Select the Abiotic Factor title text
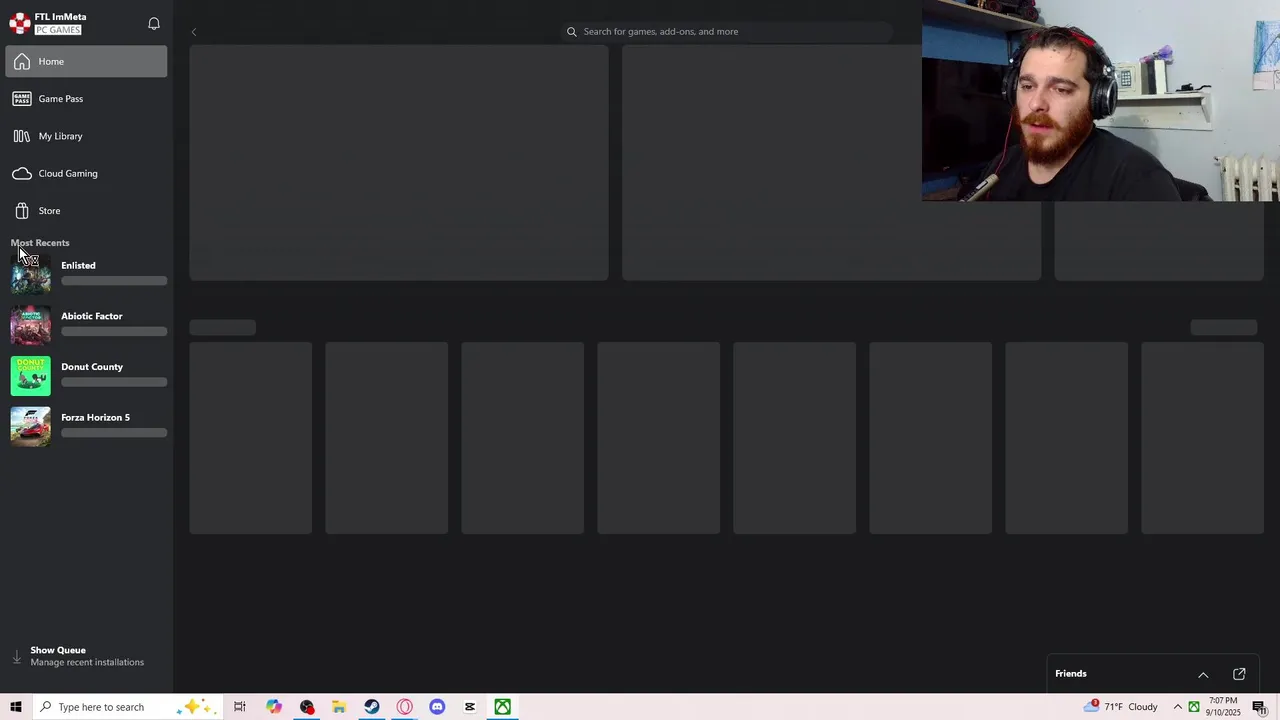This screenshot has width=1280, height=720. [92, 316]
